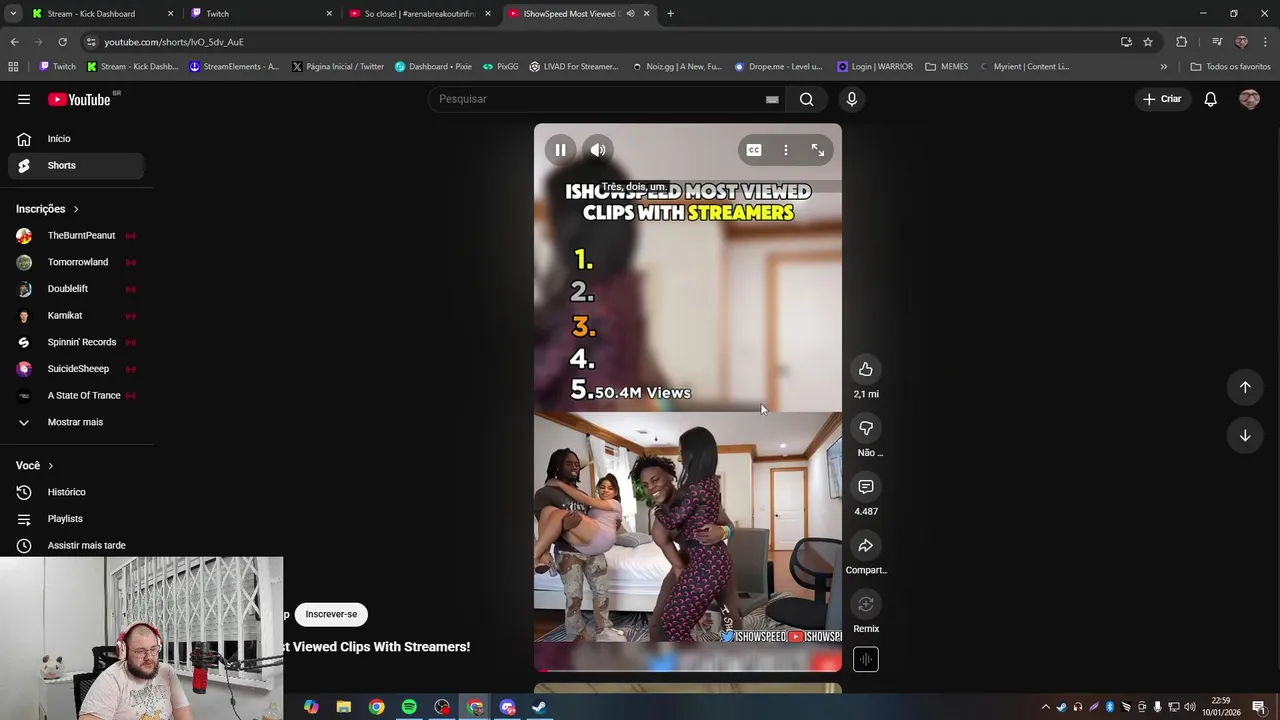Click the search magnifier button
This screenshot has height=720, width=1280.
click(x=807, y=99)
